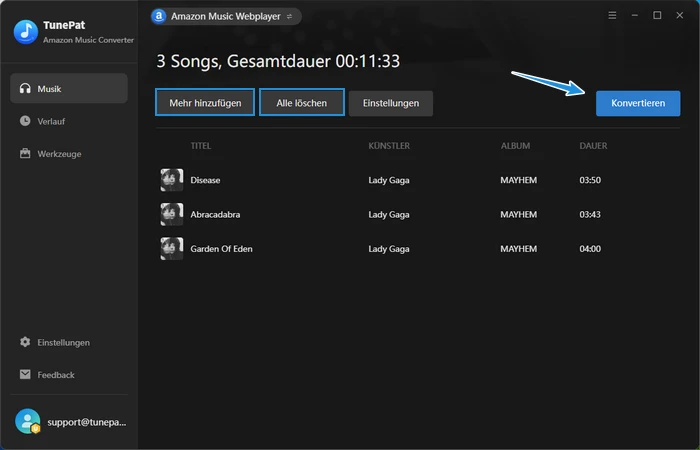Close the TunePat window
The width and height of the screenshot is (700, 450).
[679, 16]
